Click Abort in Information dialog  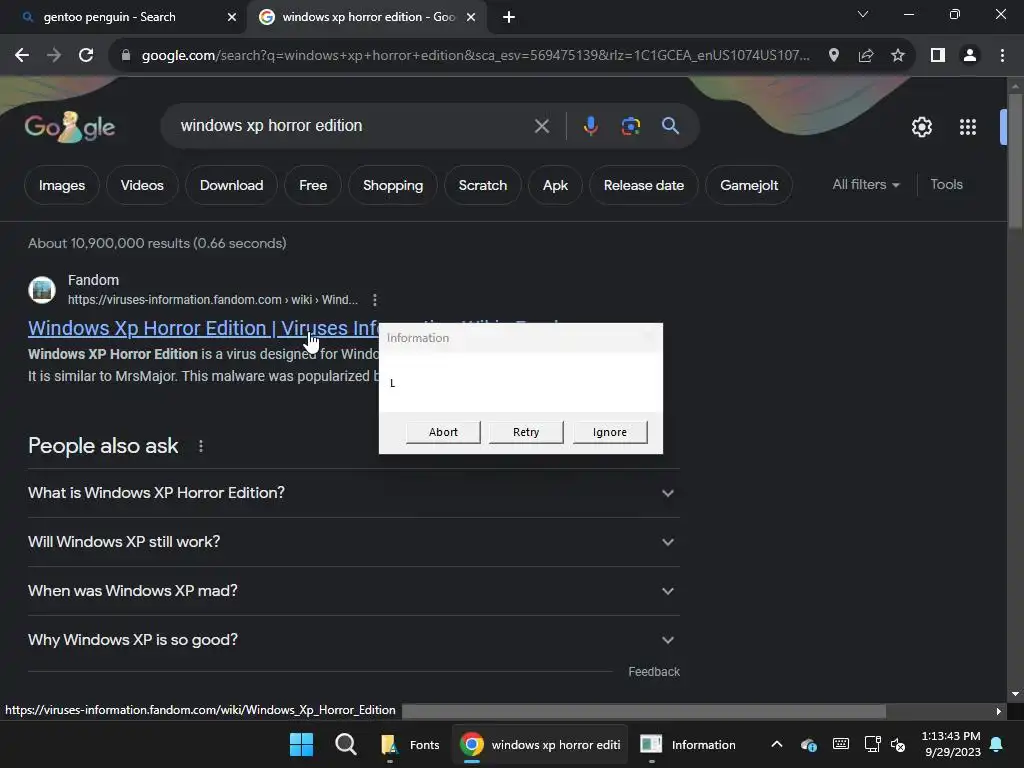pos(443,432)
